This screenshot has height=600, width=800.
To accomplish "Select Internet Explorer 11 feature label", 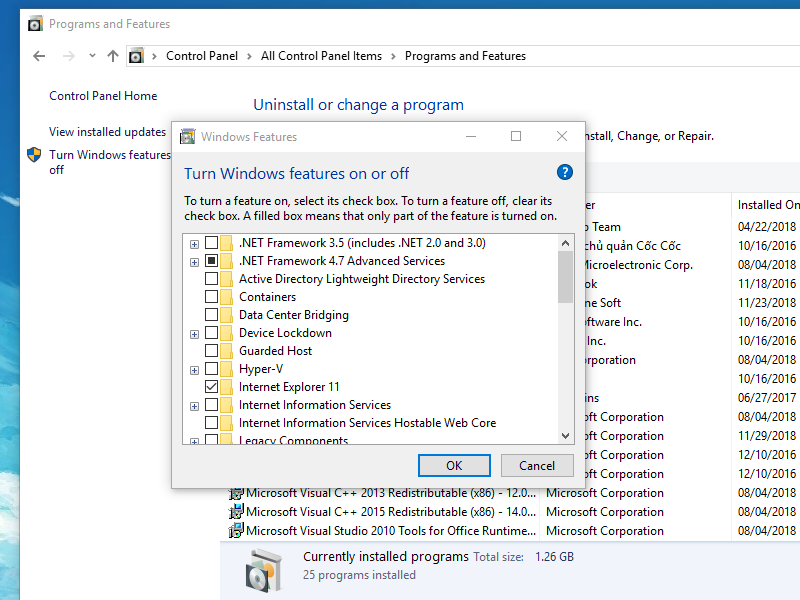I will (x=289, y=387).
